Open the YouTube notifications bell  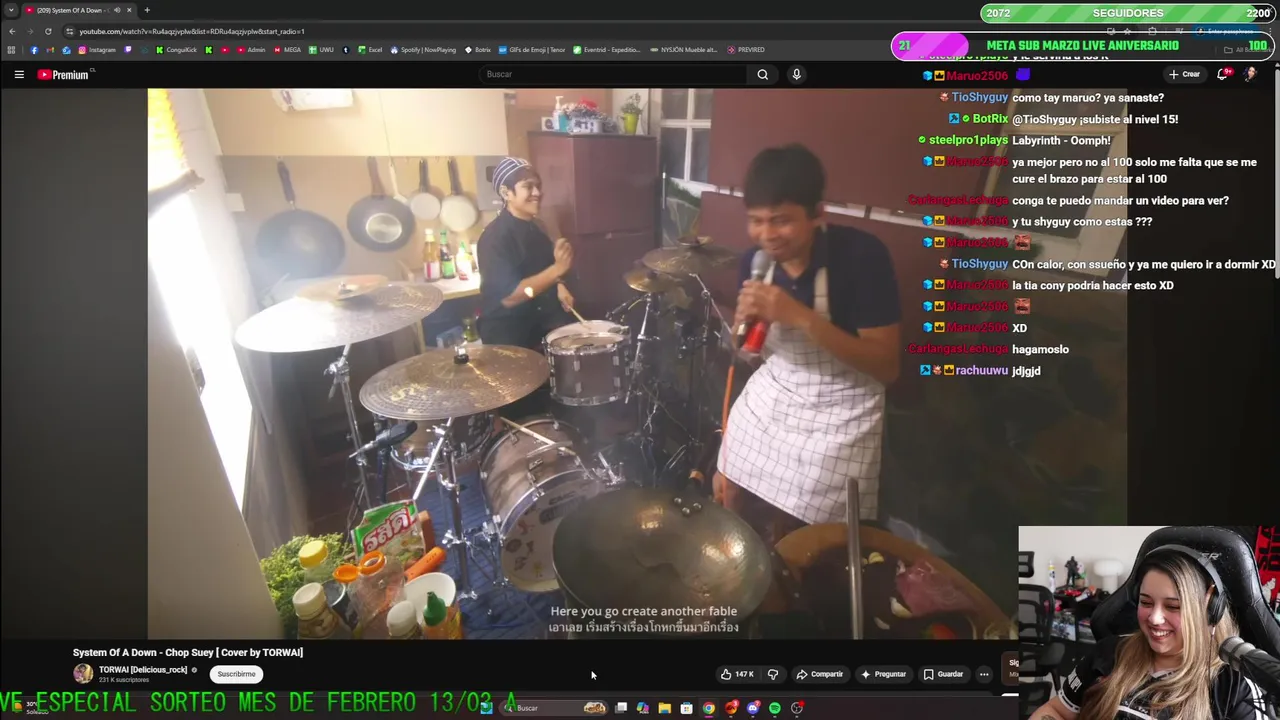1222,74
